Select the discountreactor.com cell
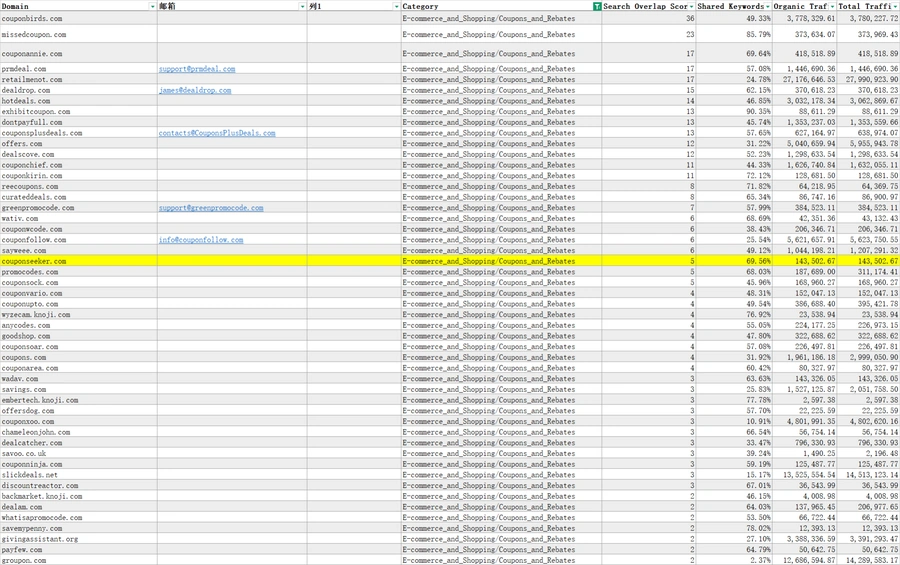The width and height of the screenshot is (900, 565). click(79, 486)
